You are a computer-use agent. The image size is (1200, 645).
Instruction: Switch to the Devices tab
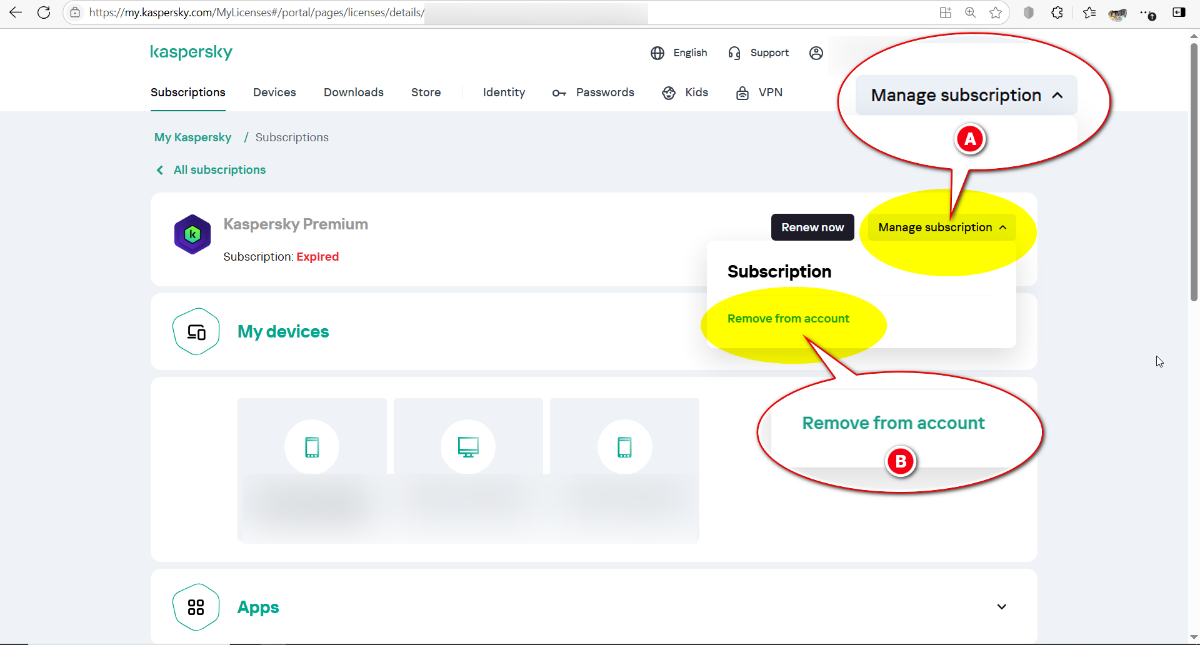click(x=274, y=92)
